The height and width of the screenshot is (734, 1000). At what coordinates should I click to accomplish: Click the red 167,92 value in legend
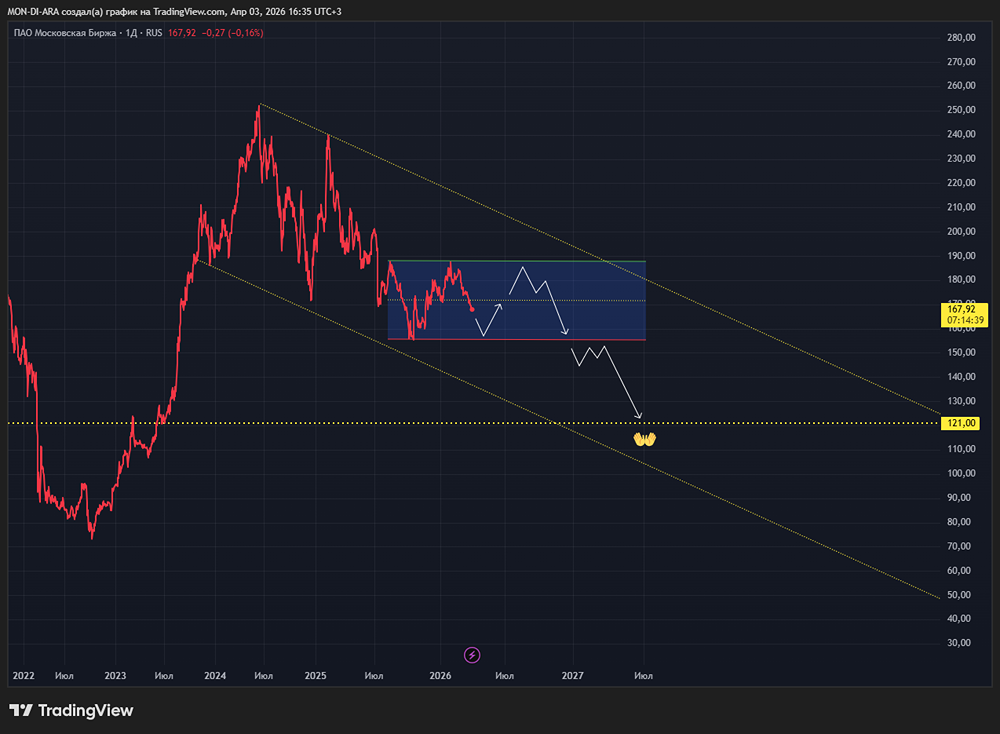(182, 33)
